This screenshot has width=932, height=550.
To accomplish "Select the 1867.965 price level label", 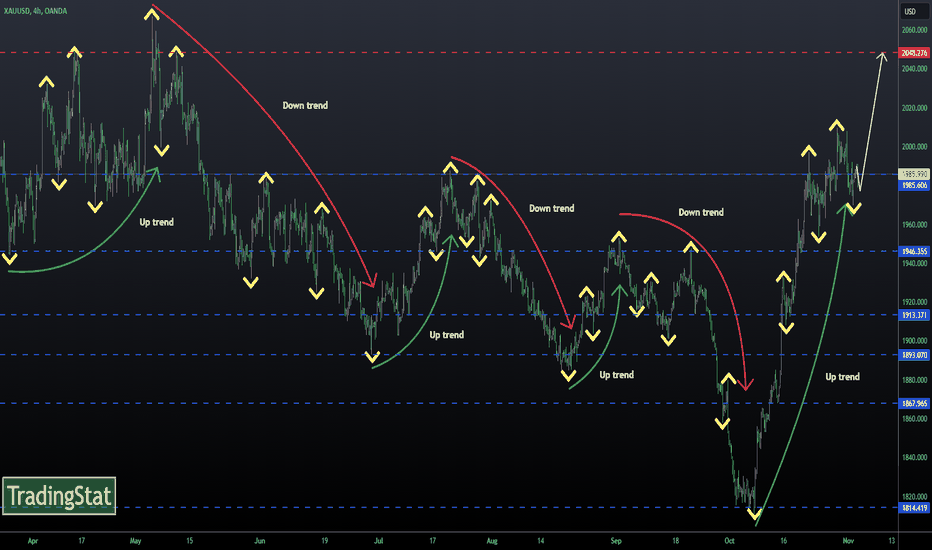I will tap(914, 403).
